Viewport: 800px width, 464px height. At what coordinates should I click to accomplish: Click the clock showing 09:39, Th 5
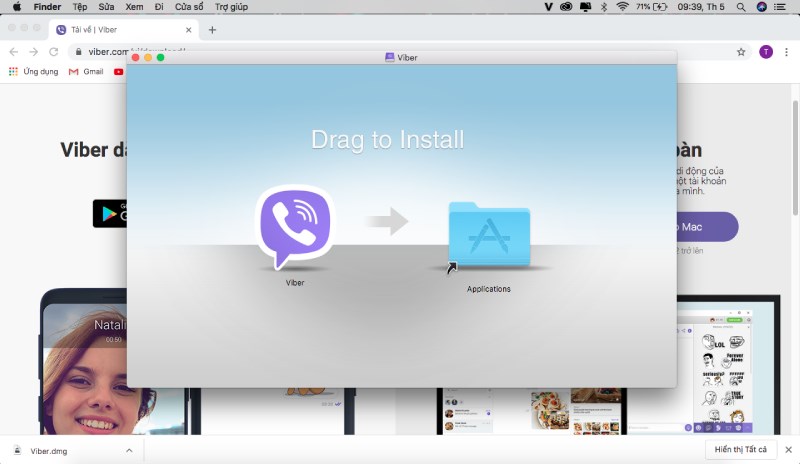click(x=701, y=7)
